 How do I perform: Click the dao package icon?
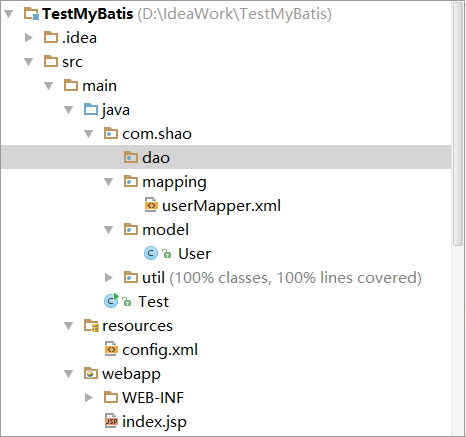[x=131, y=157]
